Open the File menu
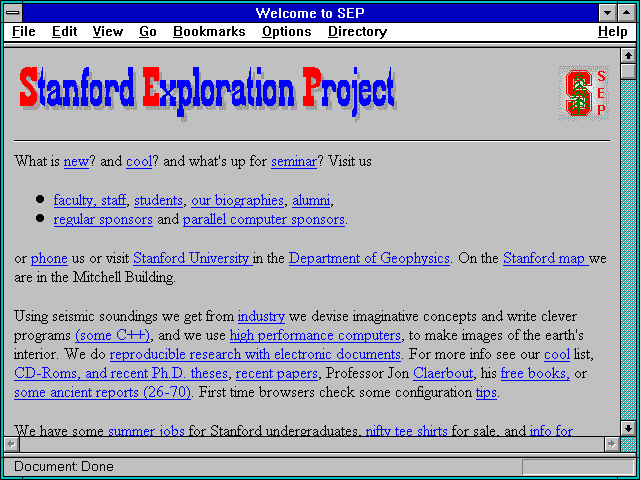This screenshot has width=640, height=480. coord(24,32)
